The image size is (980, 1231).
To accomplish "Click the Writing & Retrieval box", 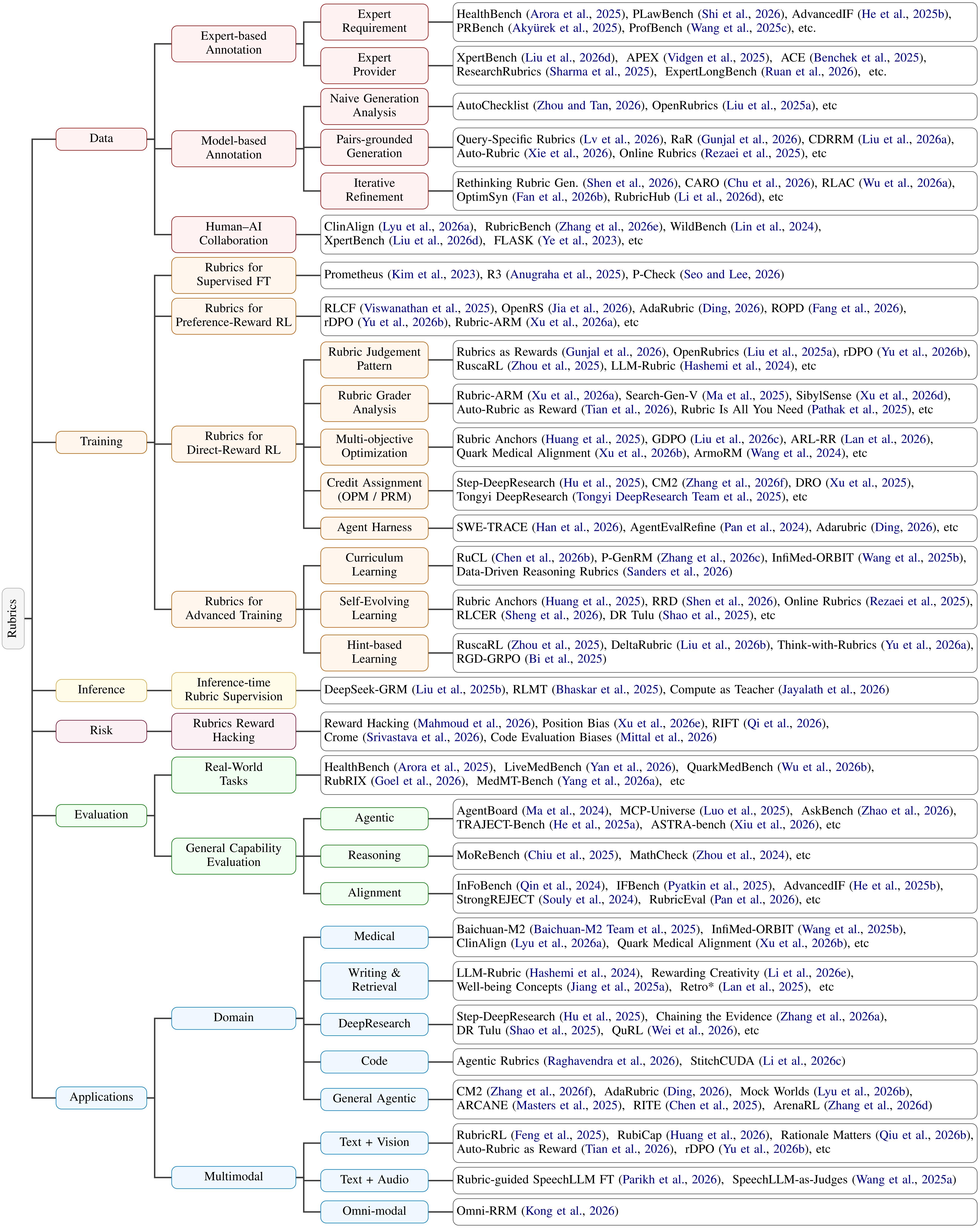I will [374, 980].
